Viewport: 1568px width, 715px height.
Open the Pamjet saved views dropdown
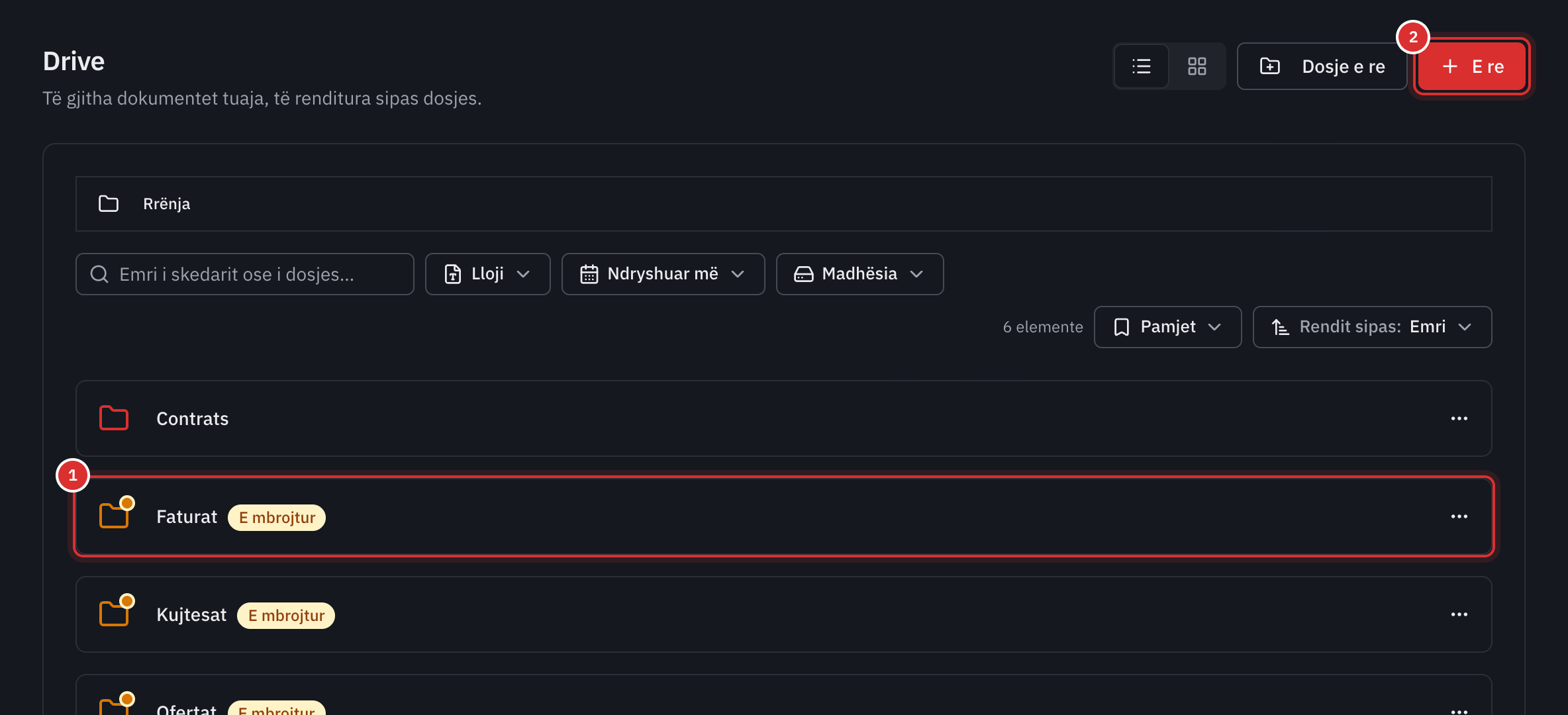tap(1167, 327)
